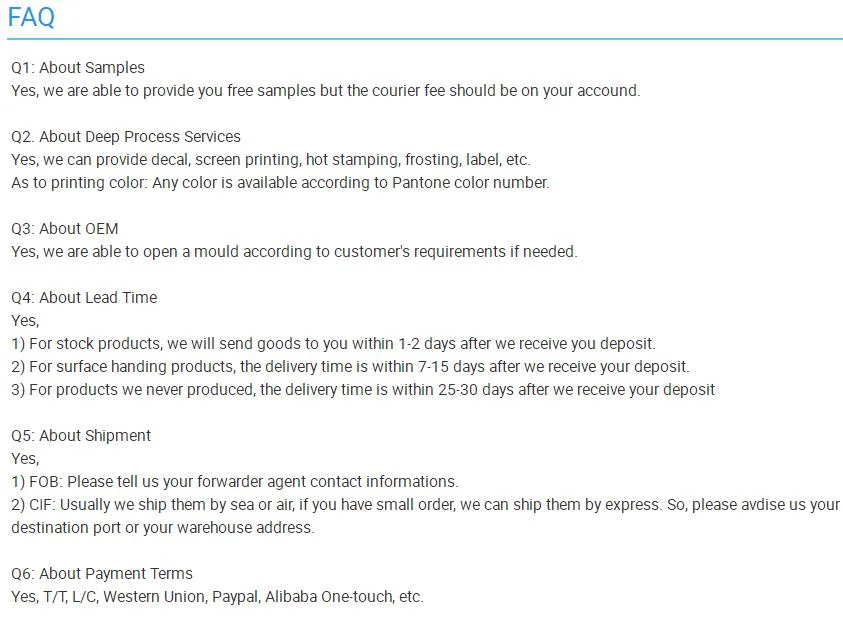Image resolution: width=843 pixels, height=626 pixels.
Task: Click the never produced 25-30 days line
Action: pos(363,390)
